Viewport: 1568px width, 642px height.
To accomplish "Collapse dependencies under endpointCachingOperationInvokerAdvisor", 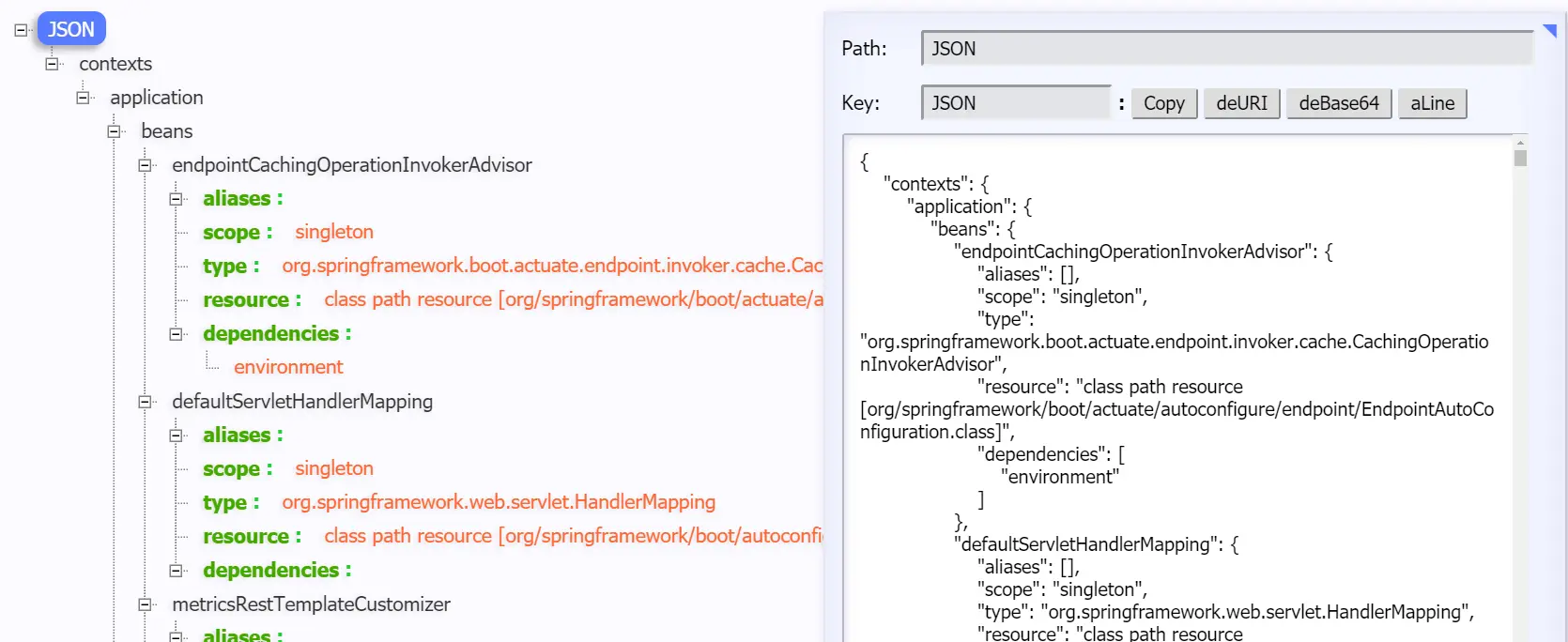I will click(176, 334).
